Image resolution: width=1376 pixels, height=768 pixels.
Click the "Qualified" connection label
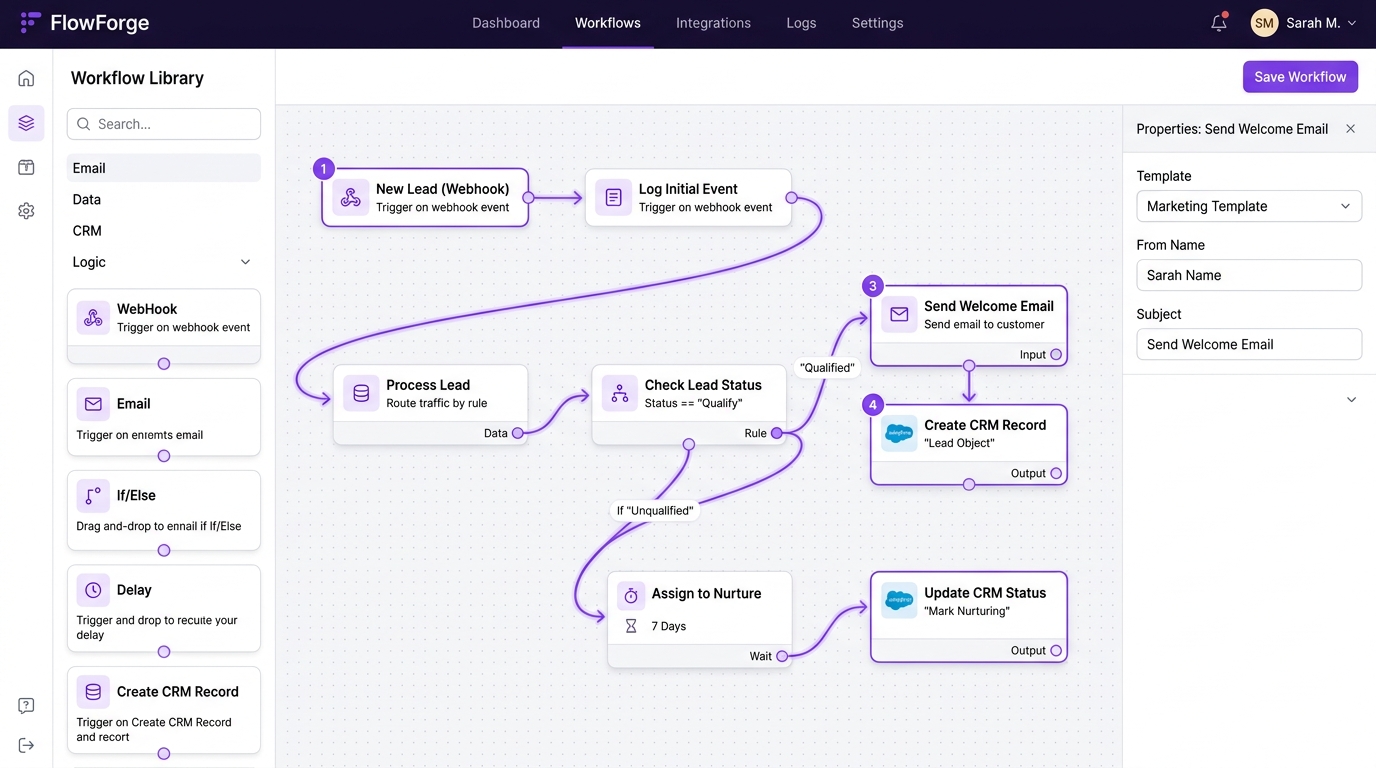coord(827,367)
